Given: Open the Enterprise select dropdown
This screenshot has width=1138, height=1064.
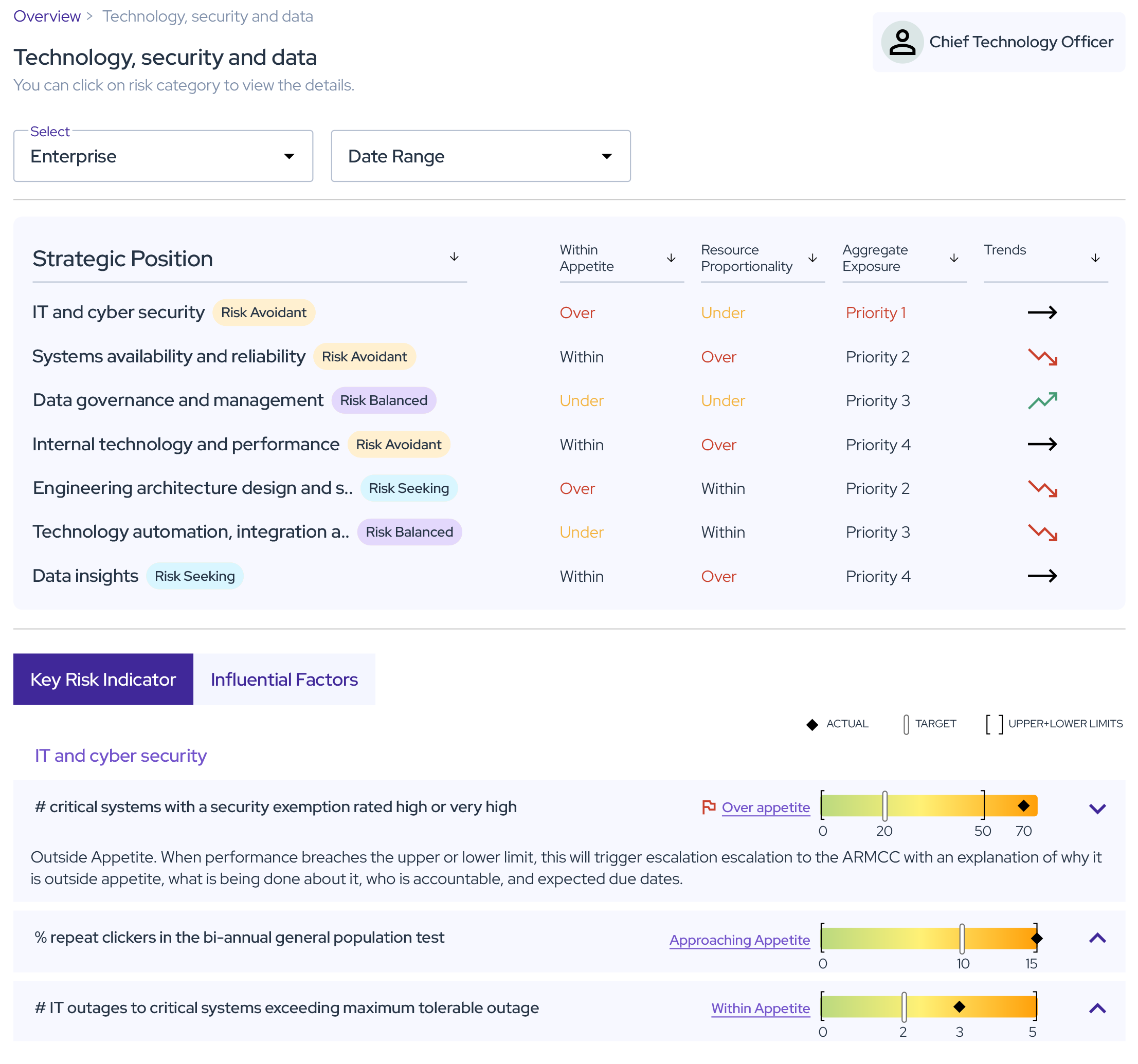Looking at the screenshot, I should point(163,156).
